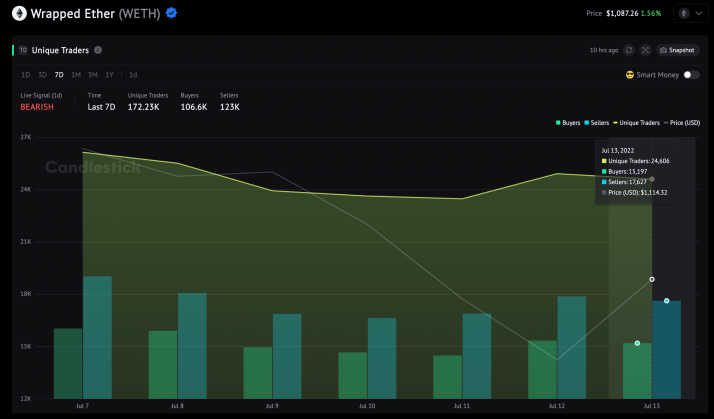The image size is (714, 419).
Task: Select the 1D time range tab
Action: point(26,75)
